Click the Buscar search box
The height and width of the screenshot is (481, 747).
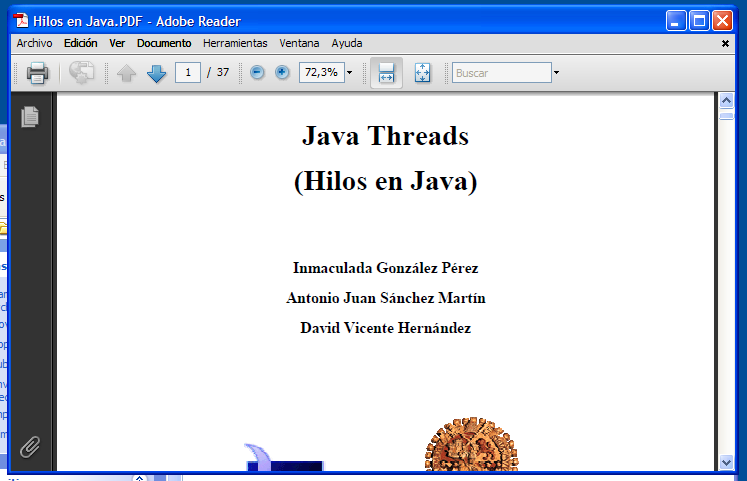502,72
